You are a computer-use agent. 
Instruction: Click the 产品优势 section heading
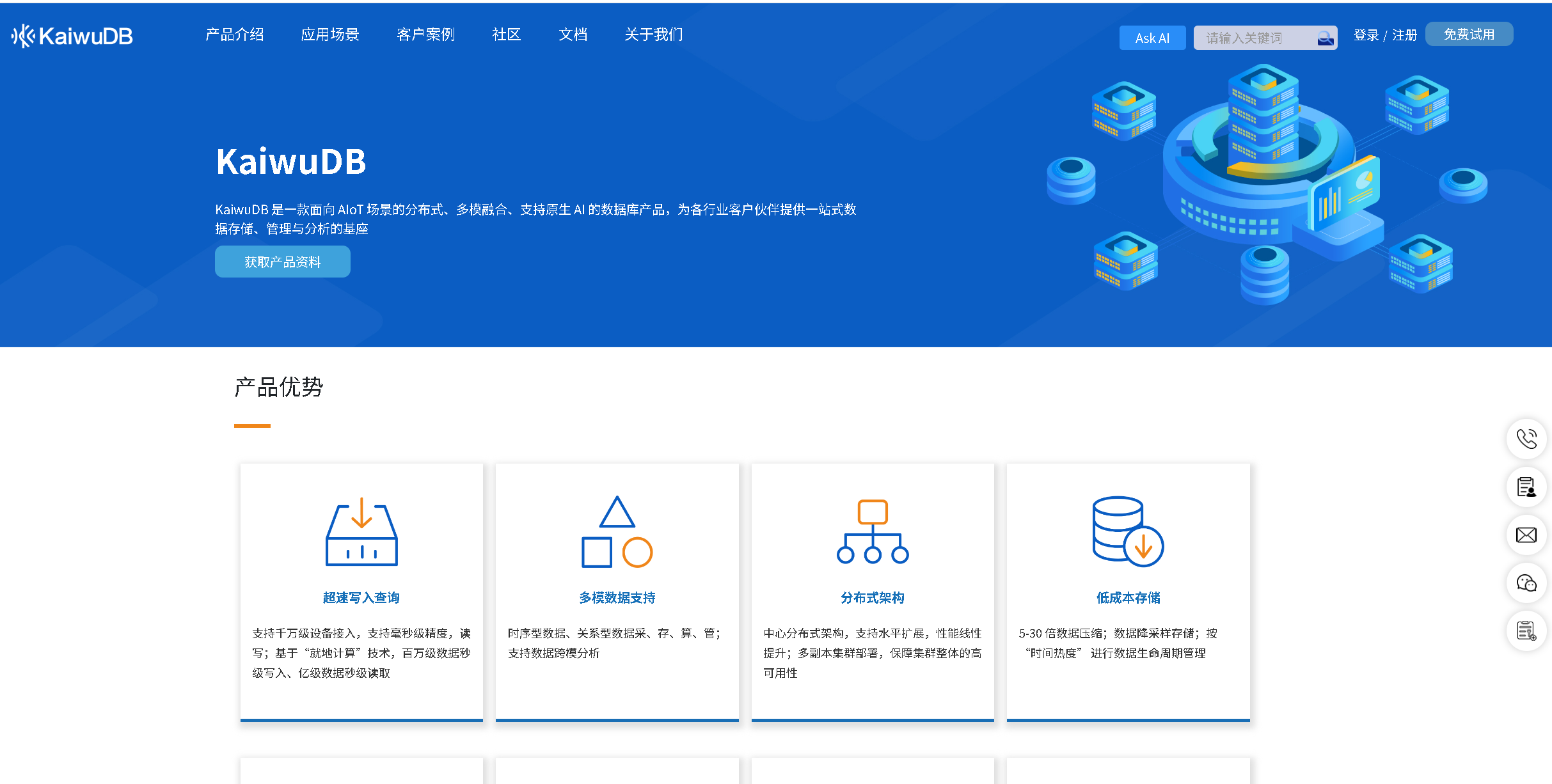pyautogui.click(x=279, y=388)
